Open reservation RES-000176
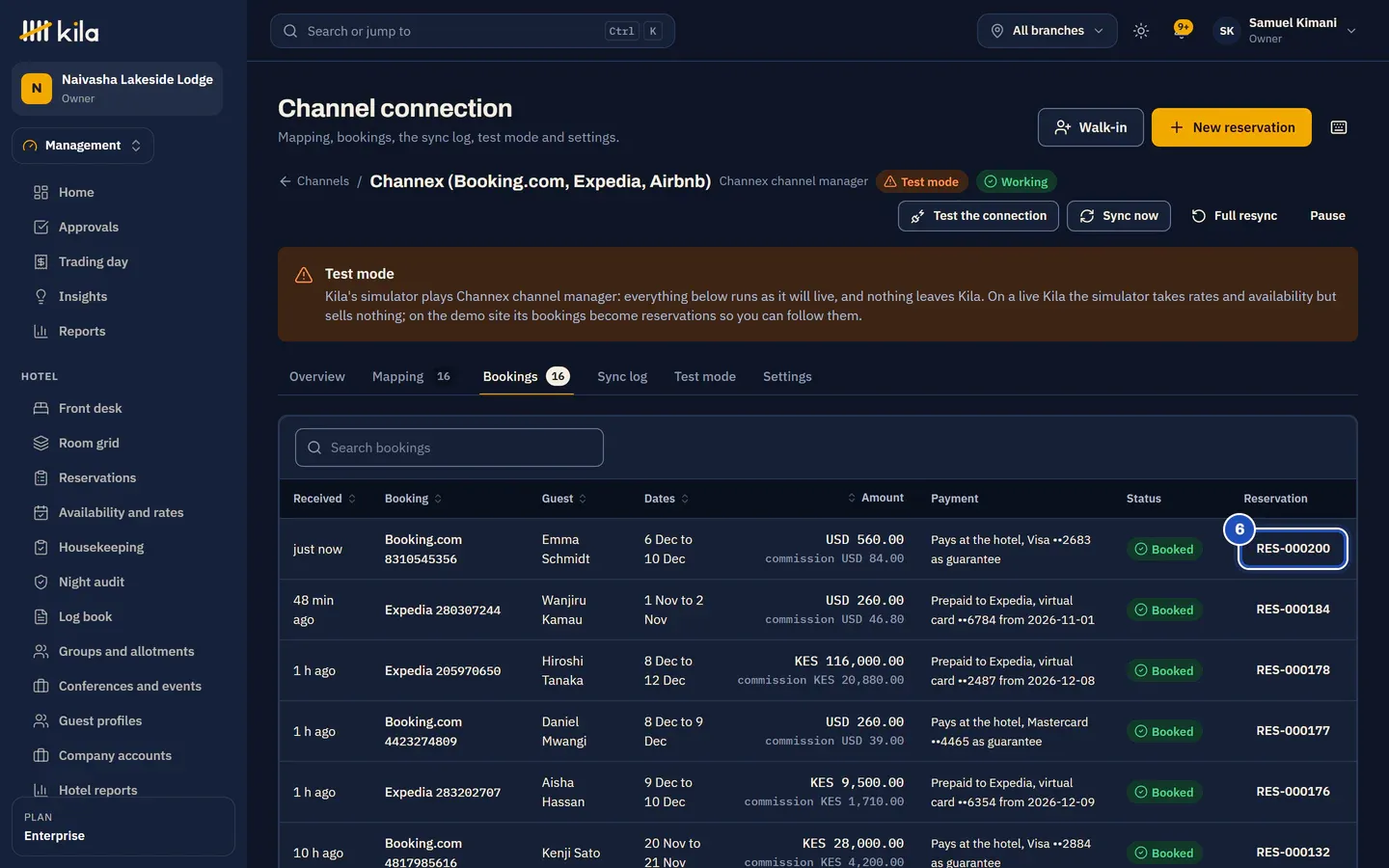Screen dimensions: 1389x868 click(x=1293, y=792)
